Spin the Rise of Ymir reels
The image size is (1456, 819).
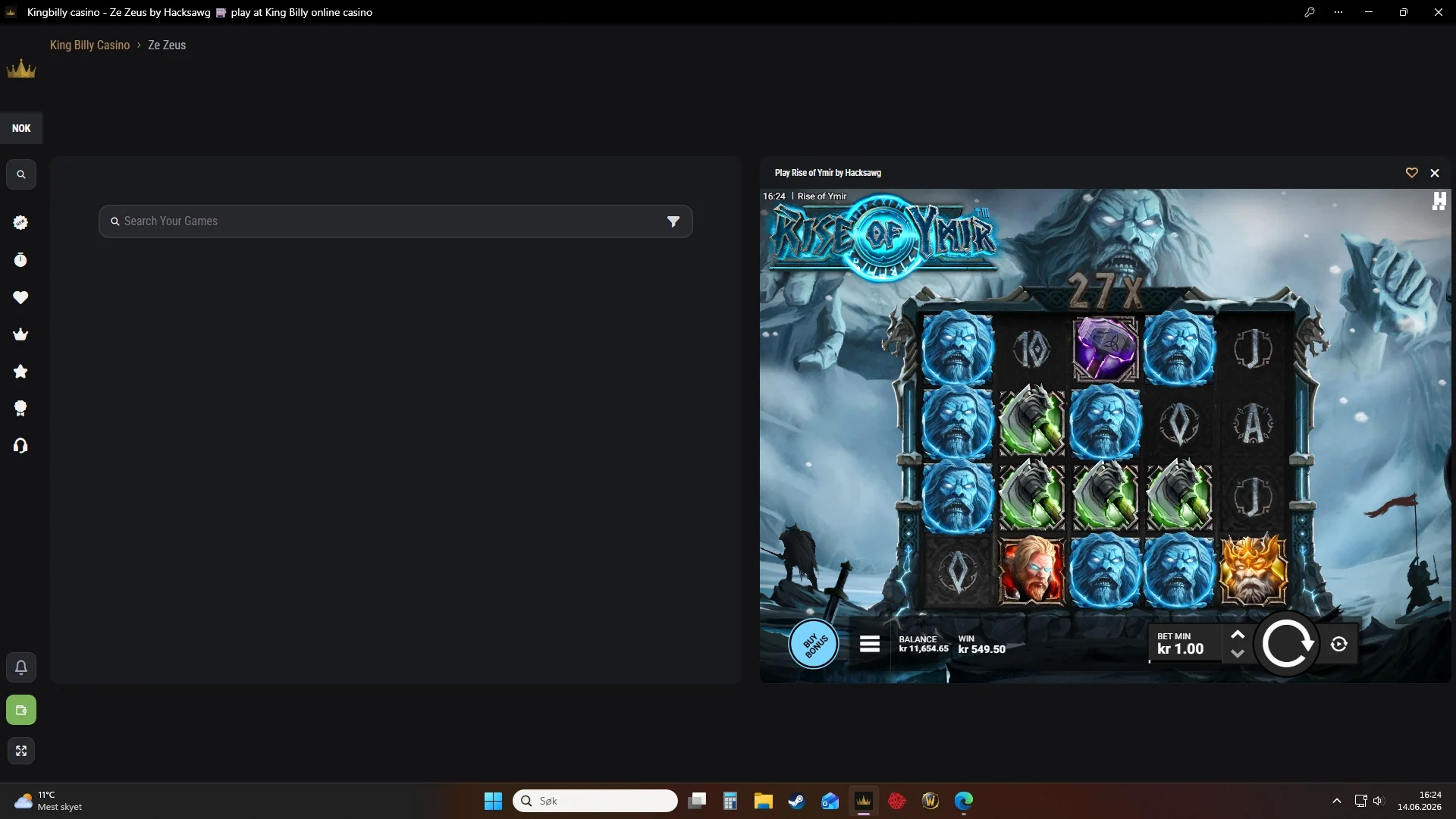pos(1287,644)
